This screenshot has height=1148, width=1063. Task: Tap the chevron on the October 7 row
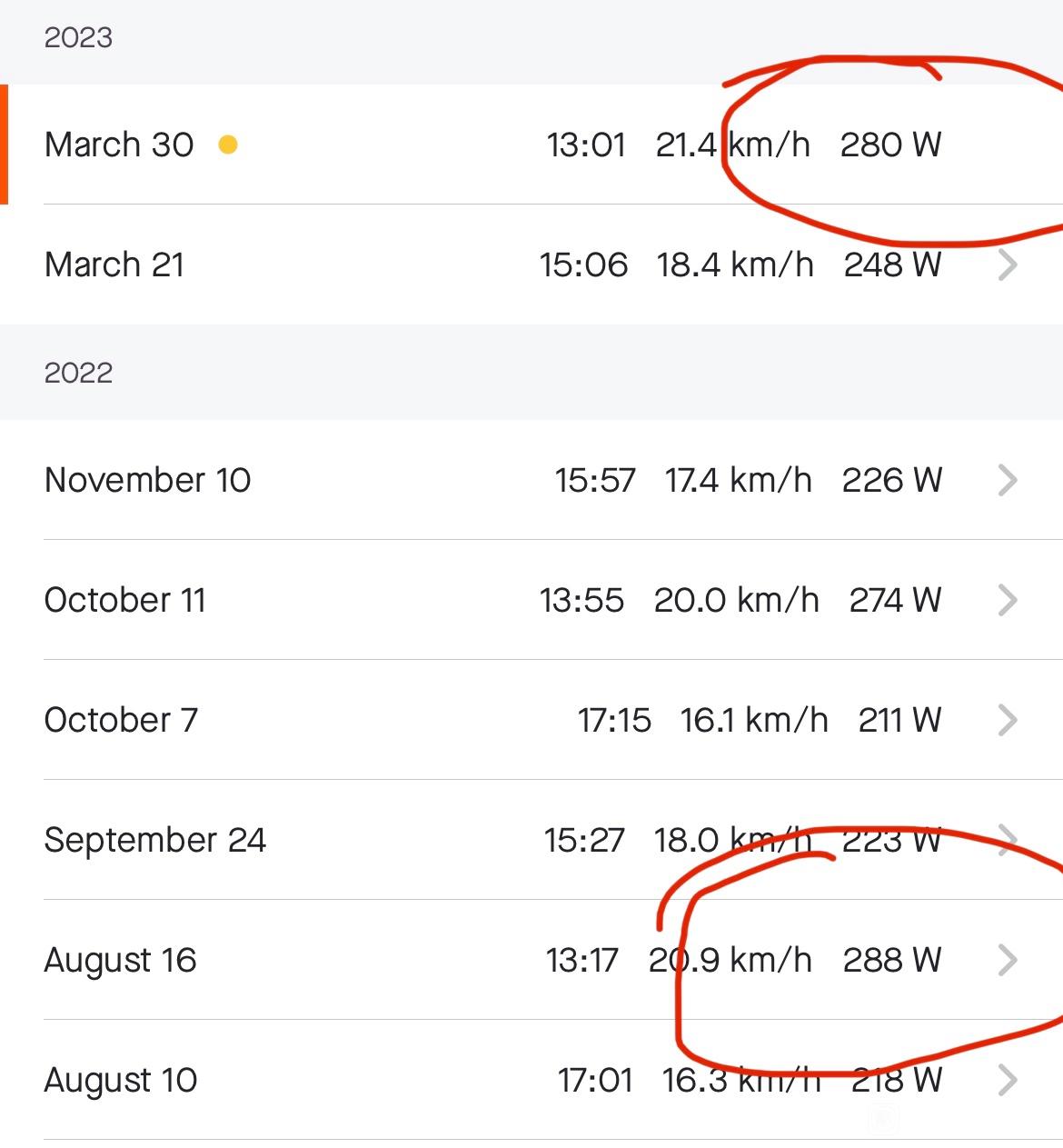pos(1007,720)
